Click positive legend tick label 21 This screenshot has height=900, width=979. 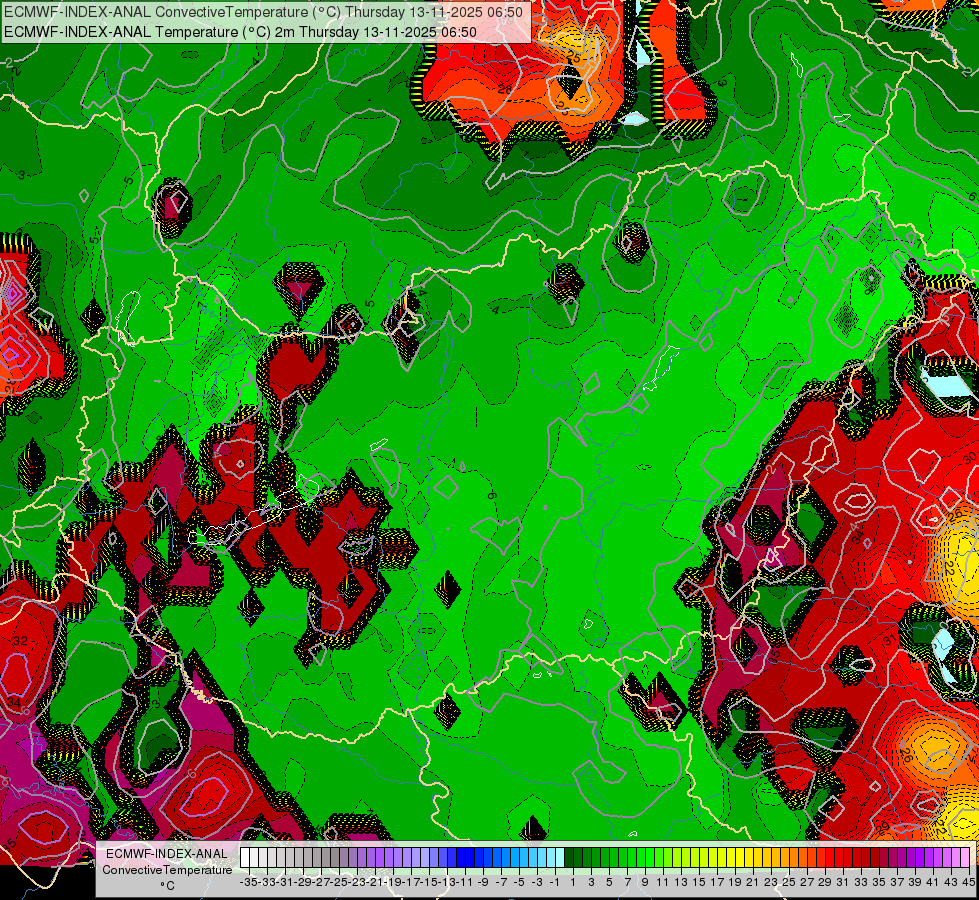(x=753, y=882)
